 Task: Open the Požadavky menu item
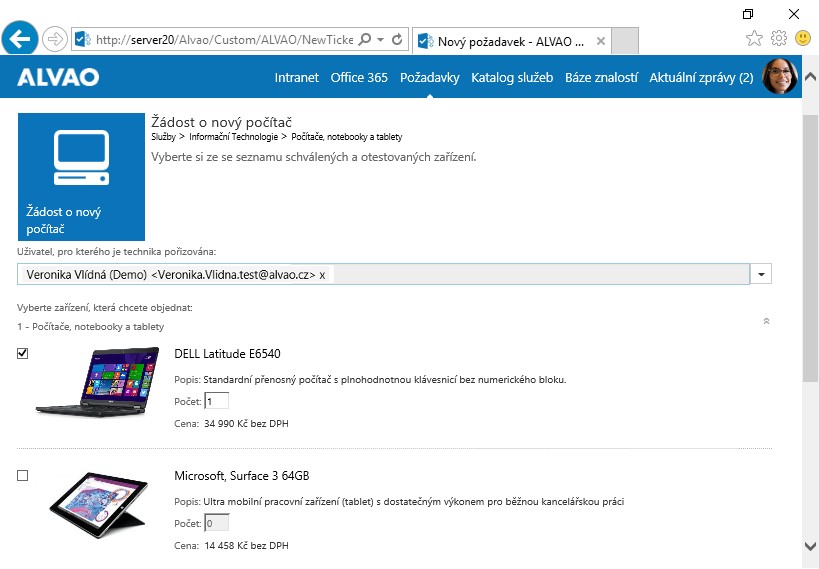pos(429,77)
